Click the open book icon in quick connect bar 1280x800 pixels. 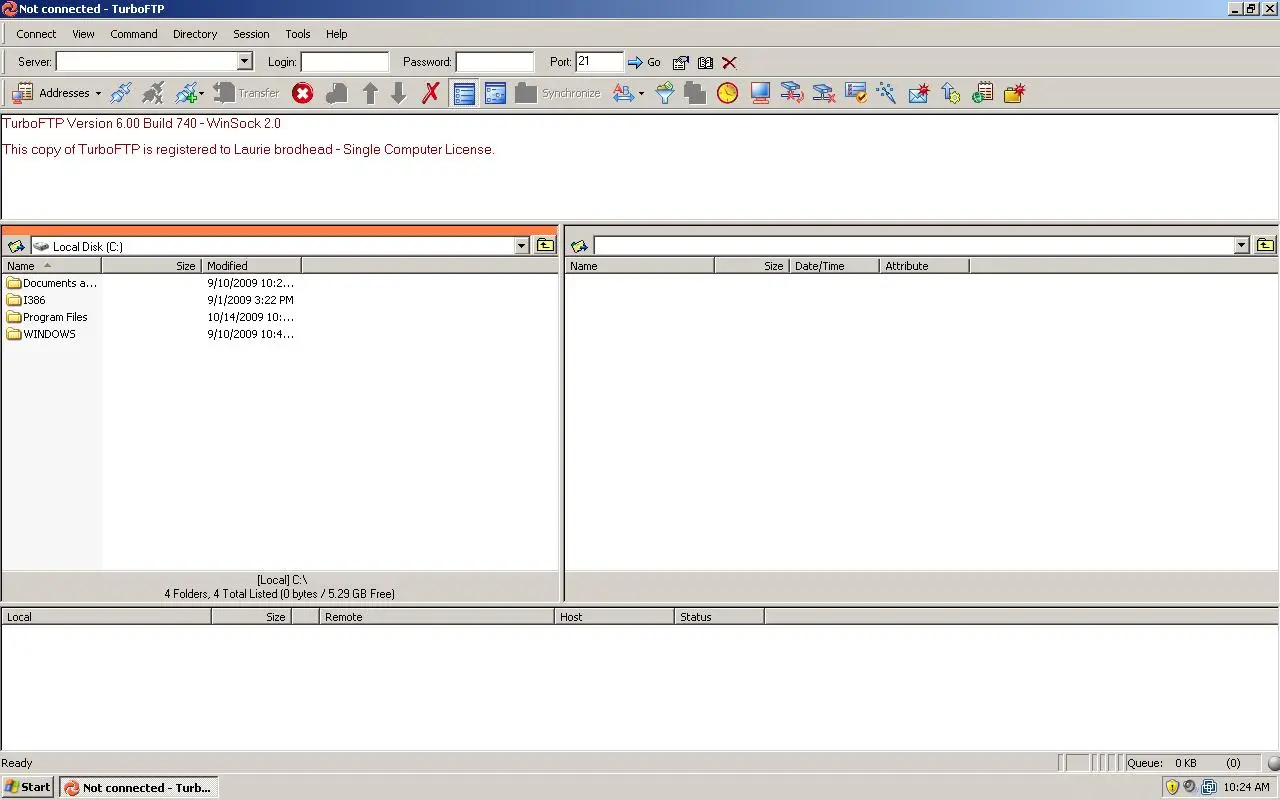[x=705, y=62]
